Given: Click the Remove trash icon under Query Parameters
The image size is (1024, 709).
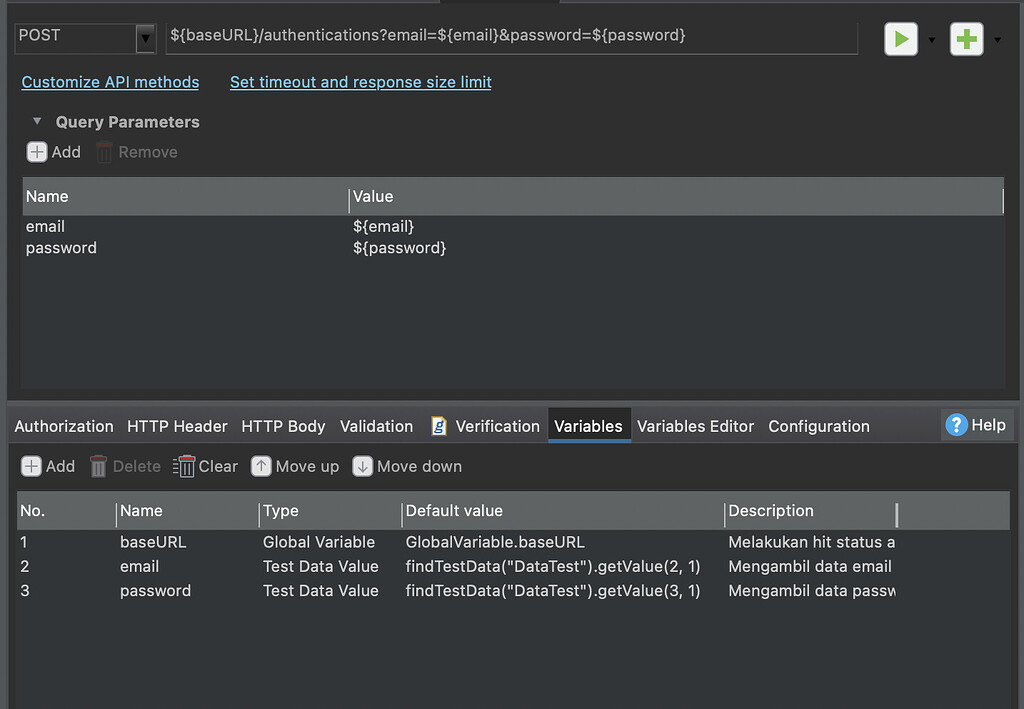Looking at the screenshot, I should [x=104, y=152].
